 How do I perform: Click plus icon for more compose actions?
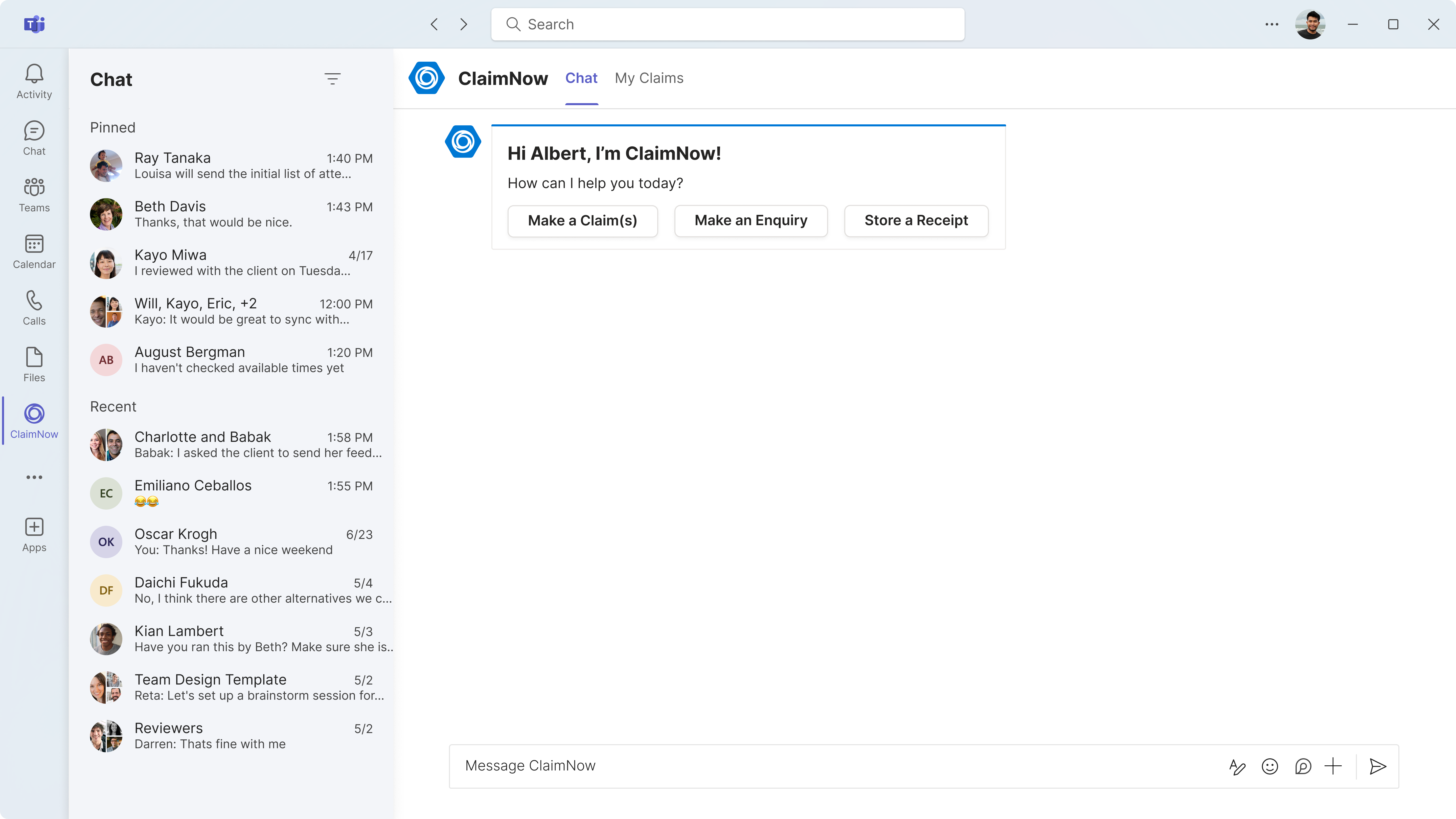(1333, 766)
